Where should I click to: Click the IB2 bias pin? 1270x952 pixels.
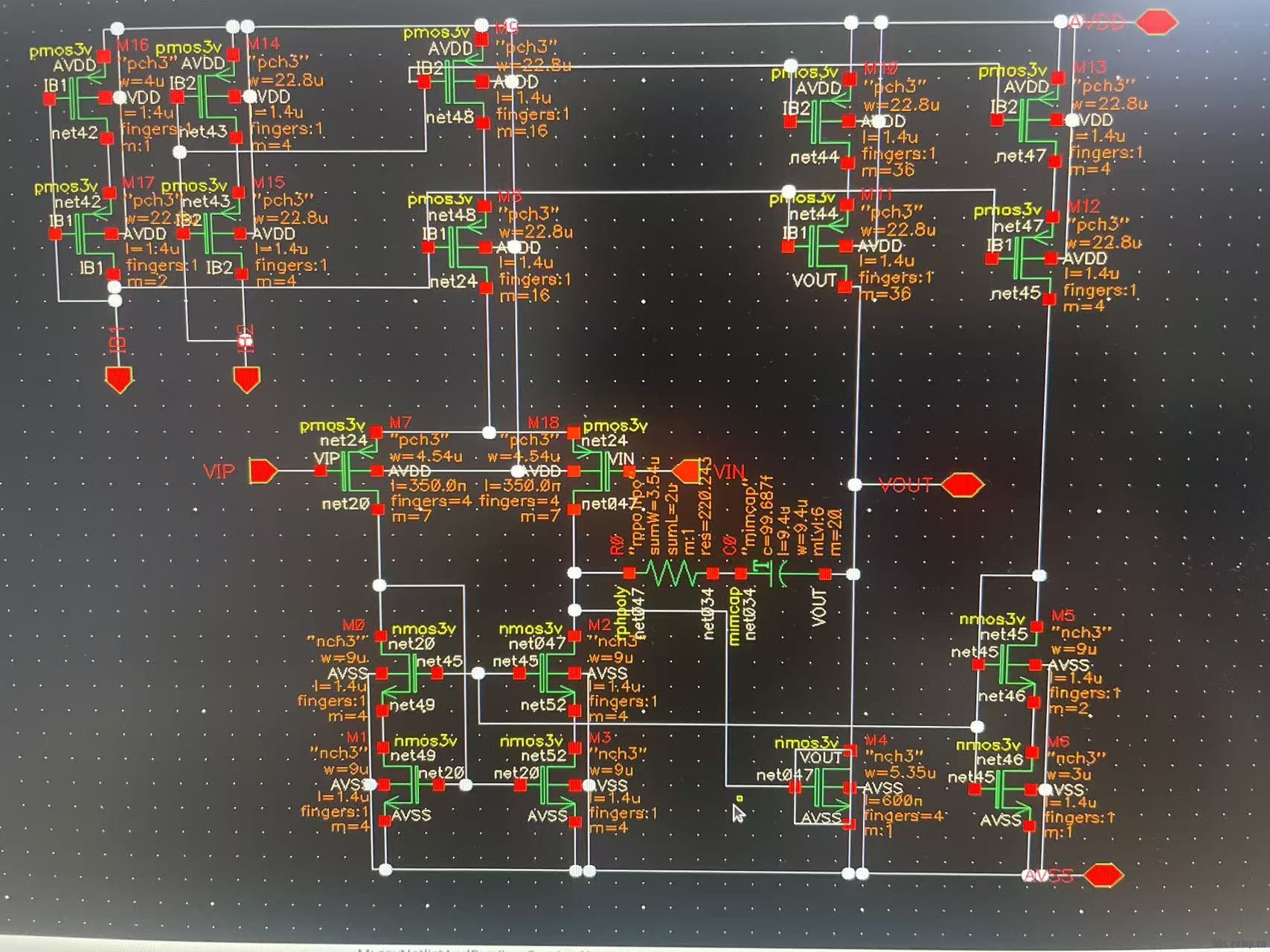pos(246,379)
